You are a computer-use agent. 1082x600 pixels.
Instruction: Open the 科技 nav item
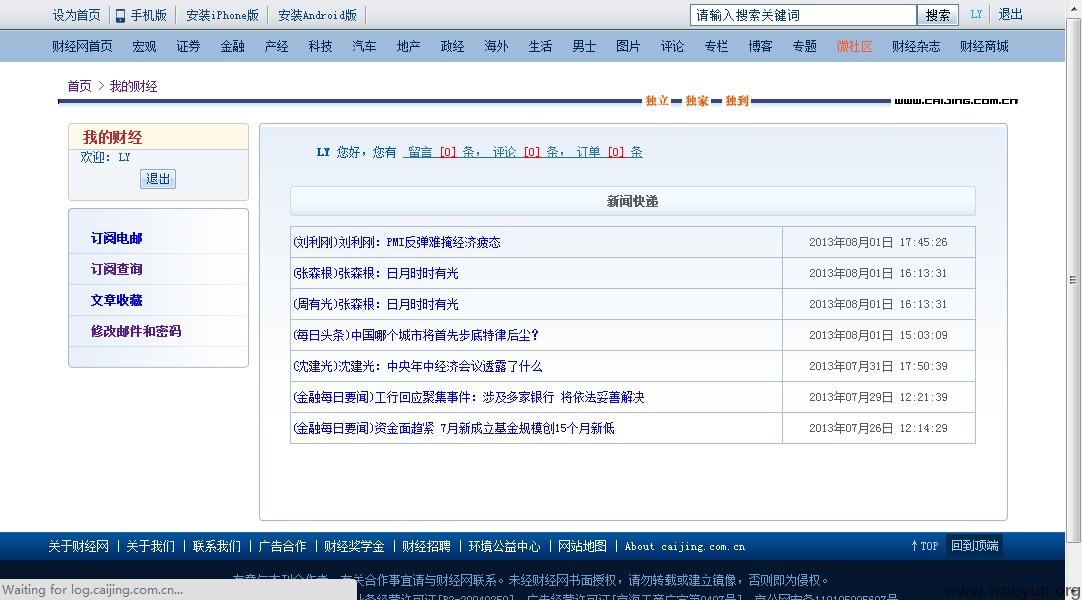click(320, 46)
